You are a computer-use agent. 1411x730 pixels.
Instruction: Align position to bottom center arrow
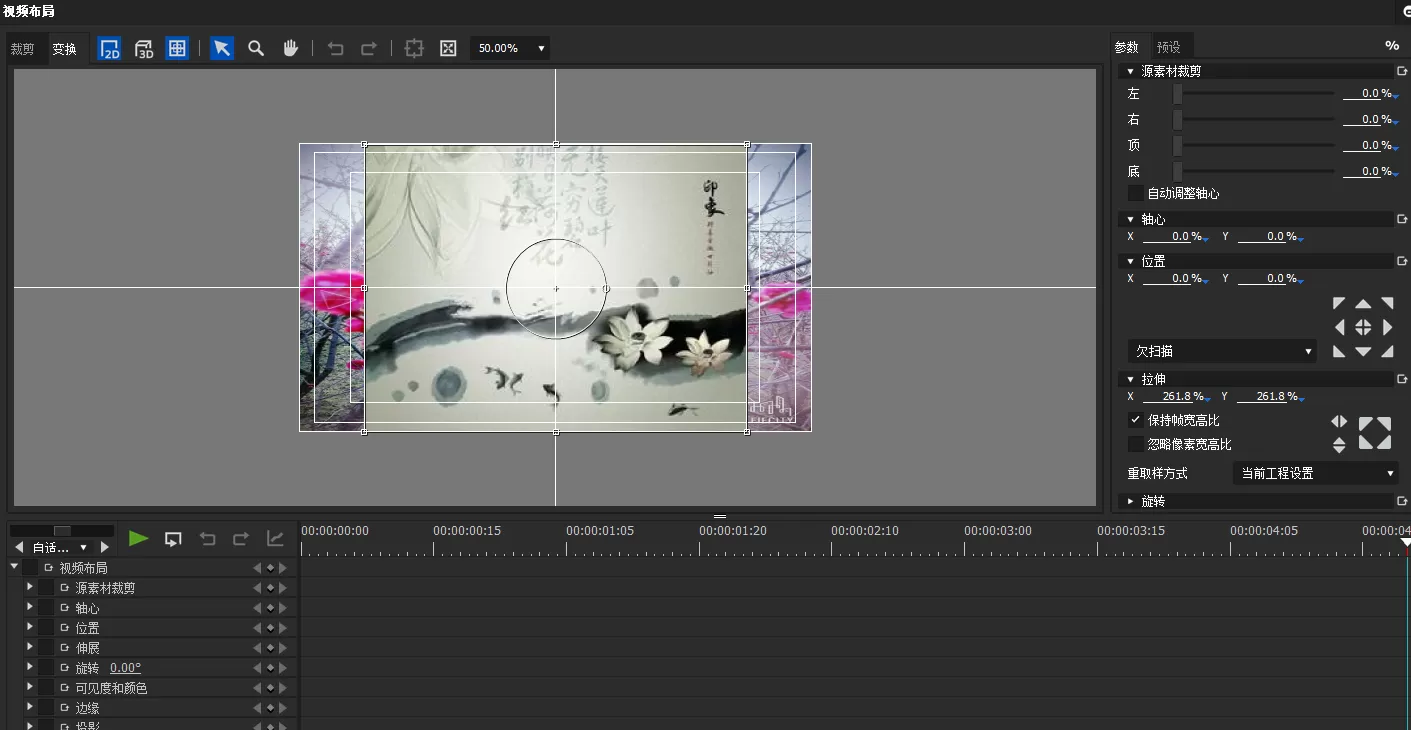1363,351
